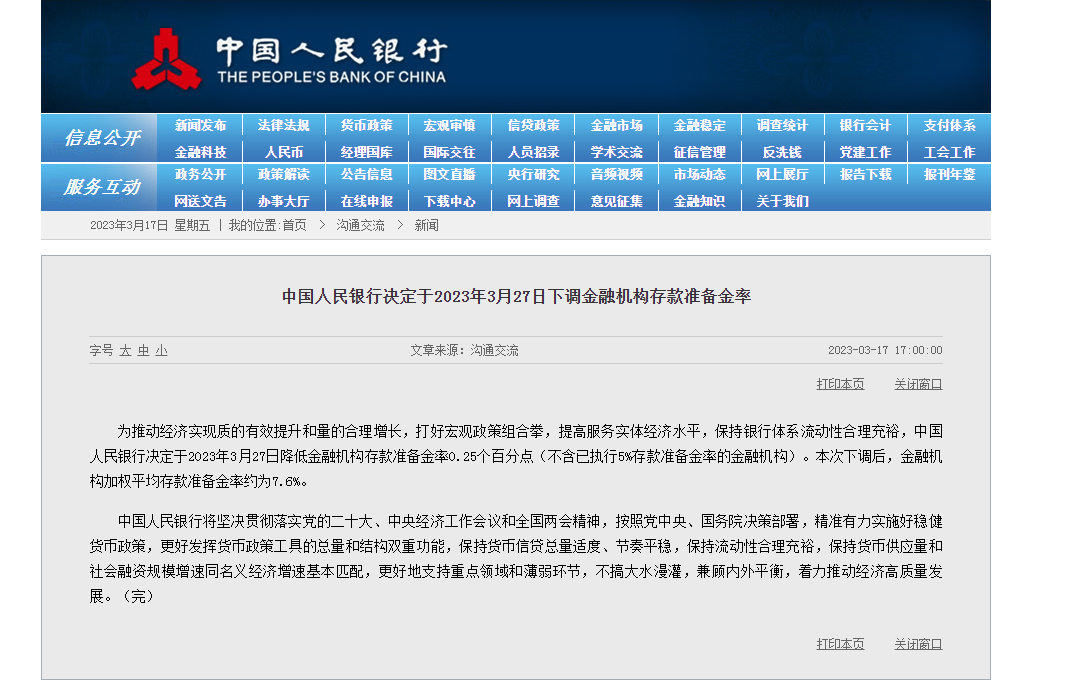Open the 下载中心 section

(x=449, y=199)
